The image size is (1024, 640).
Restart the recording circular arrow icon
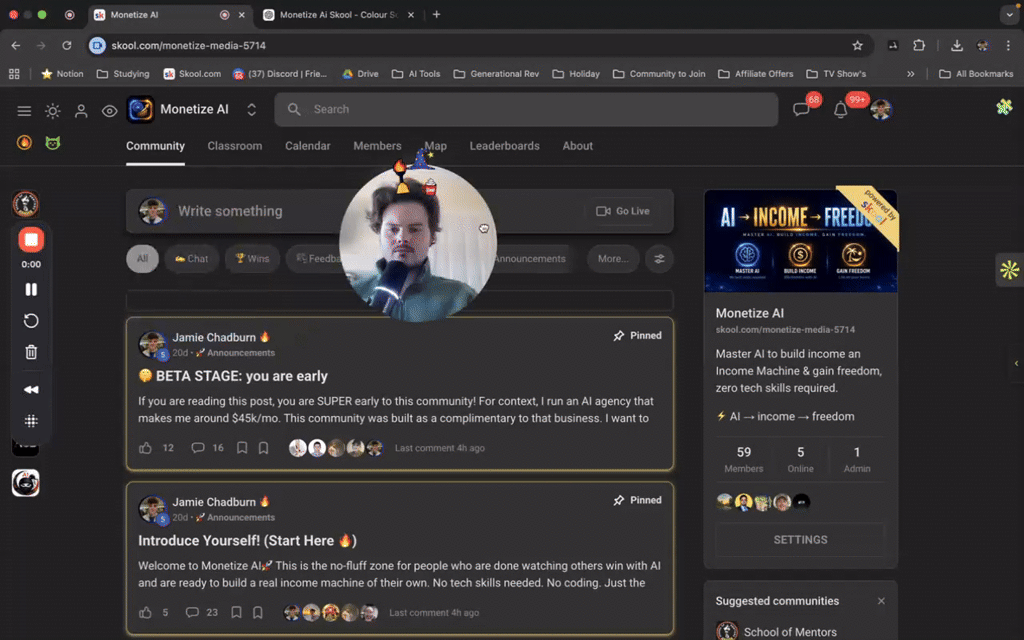click(x=31, y=321)
